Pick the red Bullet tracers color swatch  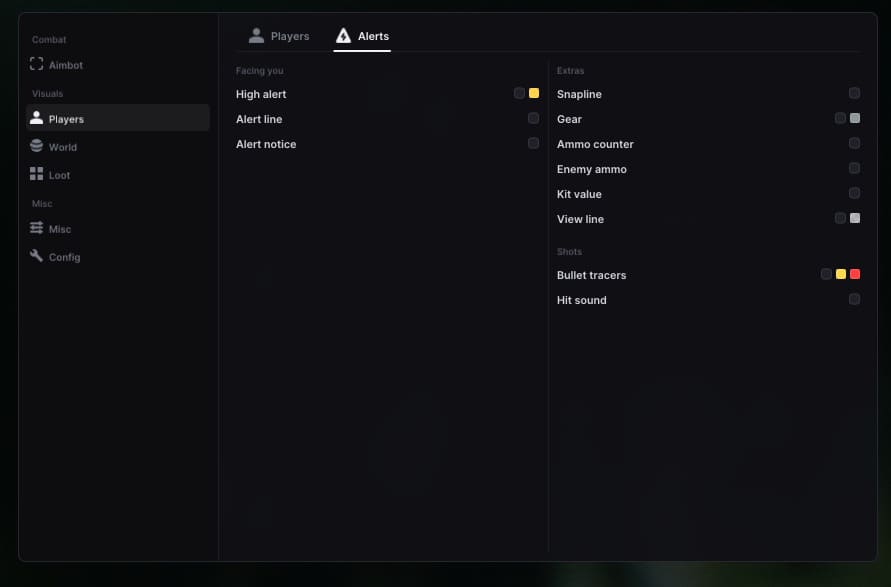(x=855, y=274)
